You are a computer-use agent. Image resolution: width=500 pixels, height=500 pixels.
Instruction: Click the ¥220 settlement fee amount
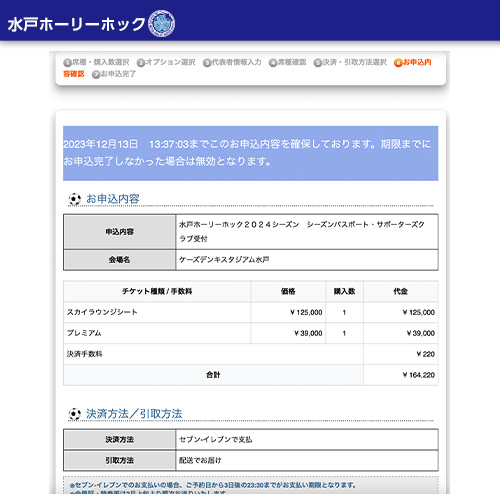(426, 354)
